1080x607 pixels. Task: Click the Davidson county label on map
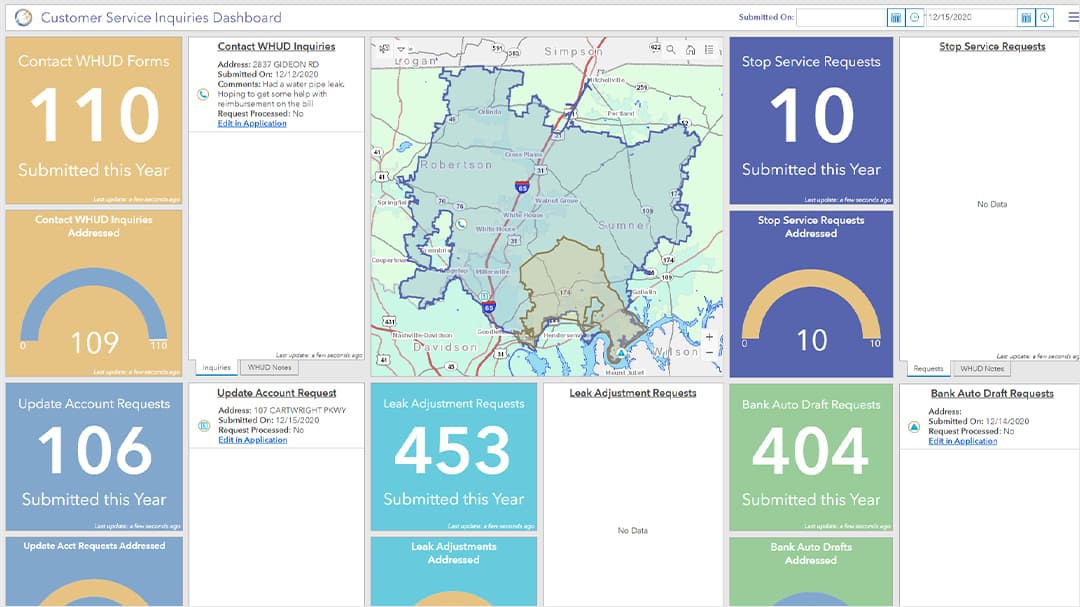point(445,347)
